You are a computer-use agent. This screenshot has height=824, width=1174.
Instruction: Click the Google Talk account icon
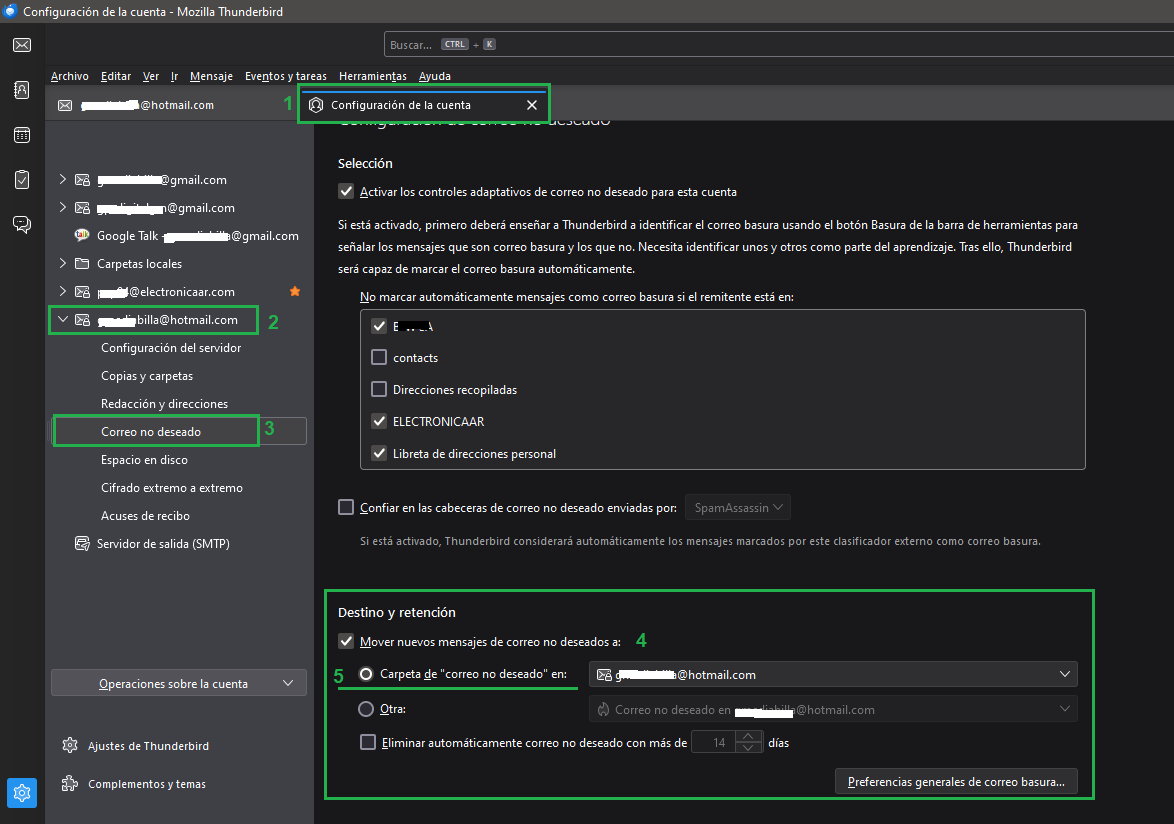point(82,235)
